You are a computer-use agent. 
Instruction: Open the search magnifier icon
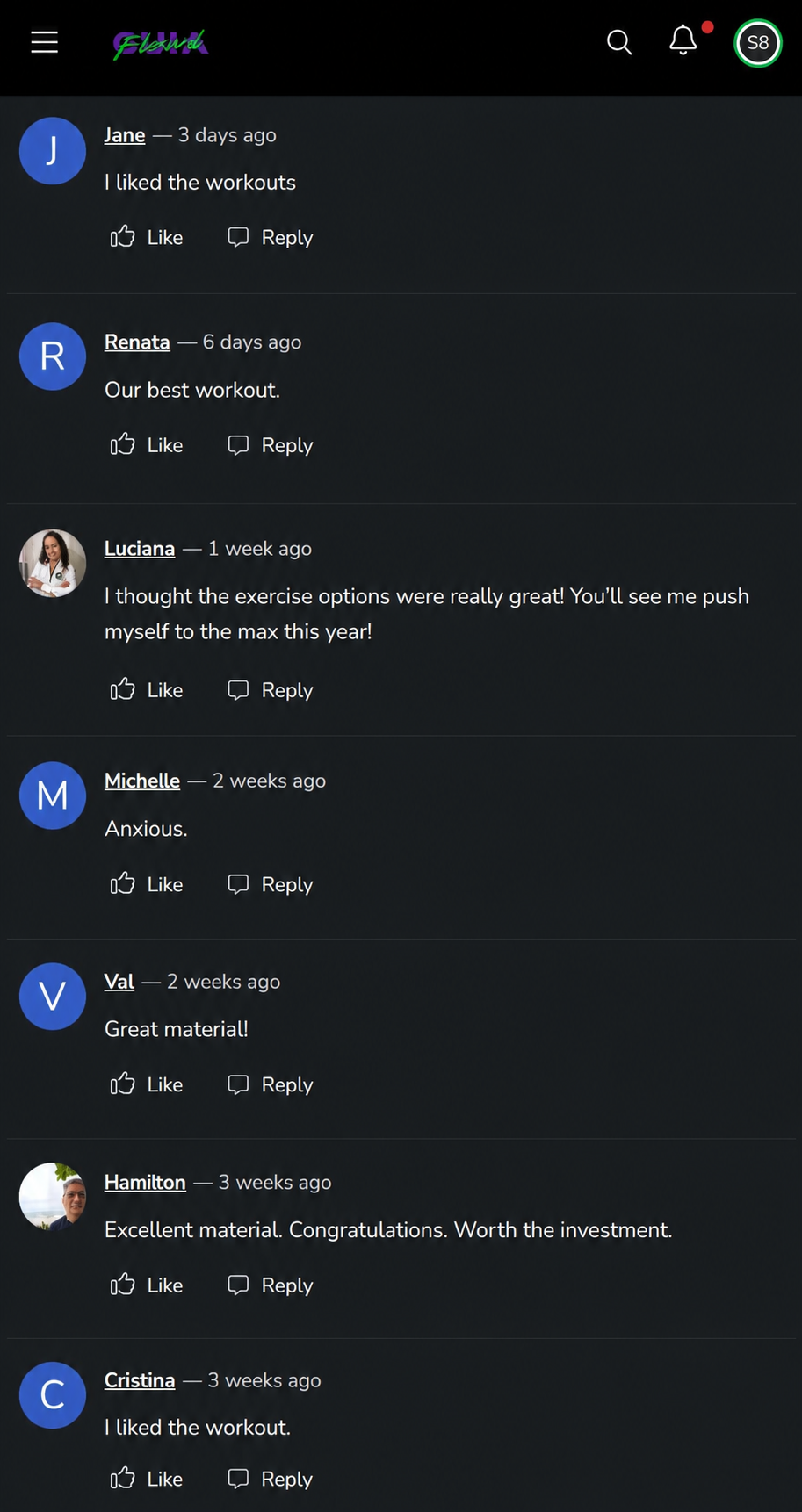(619, 42)
